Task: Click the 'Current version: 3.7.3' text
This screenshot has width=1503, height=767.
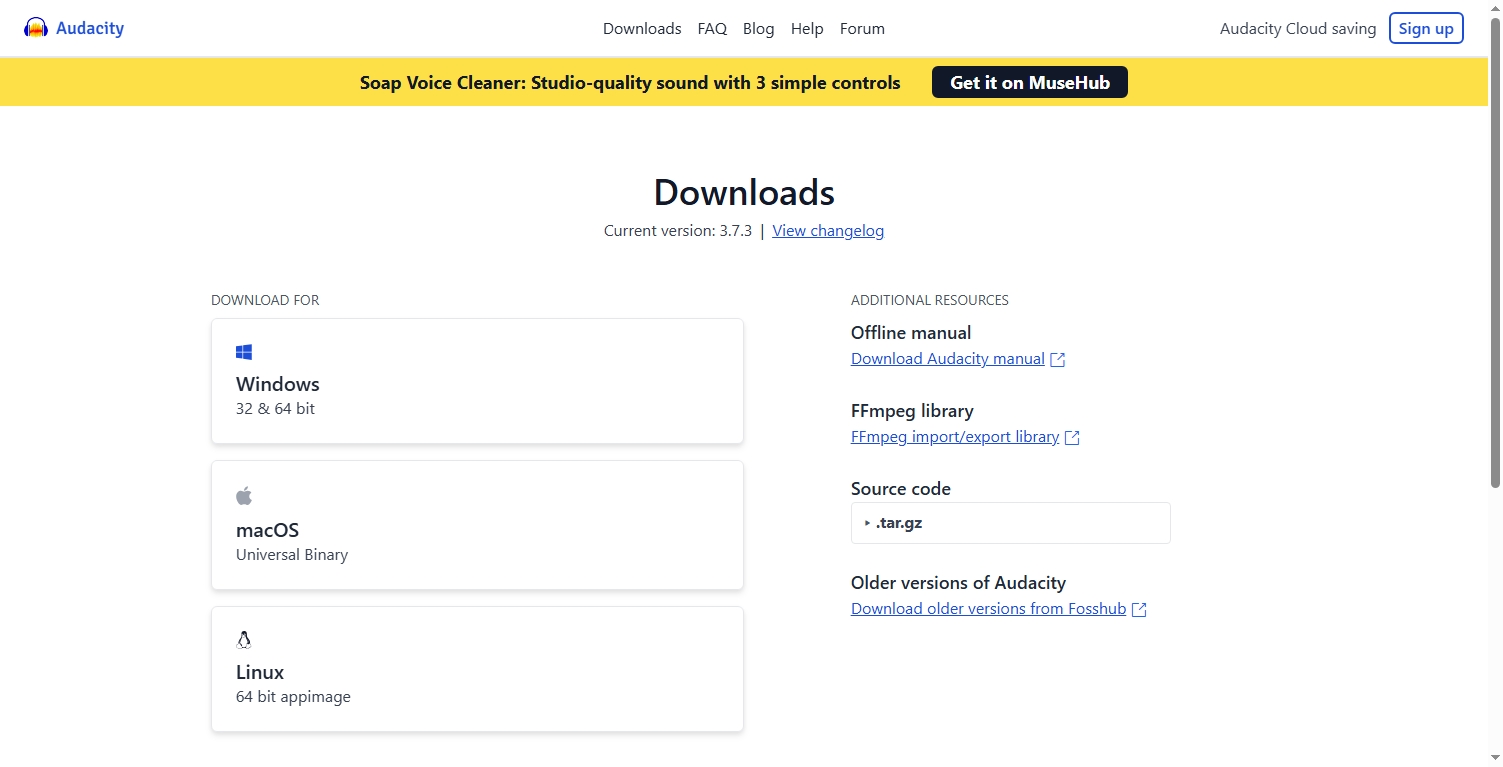Action: coord(678,231)
